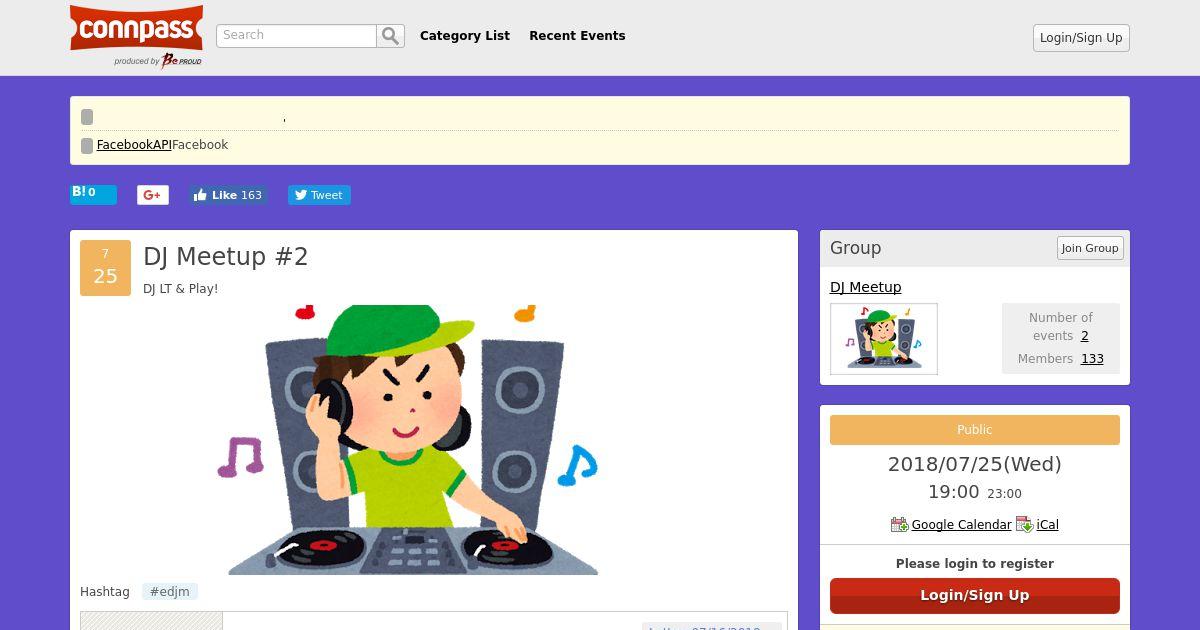This screenshot has width=1200, height=630.
Task: Click the Join Group button
Action: click(x=1090, y=248)
